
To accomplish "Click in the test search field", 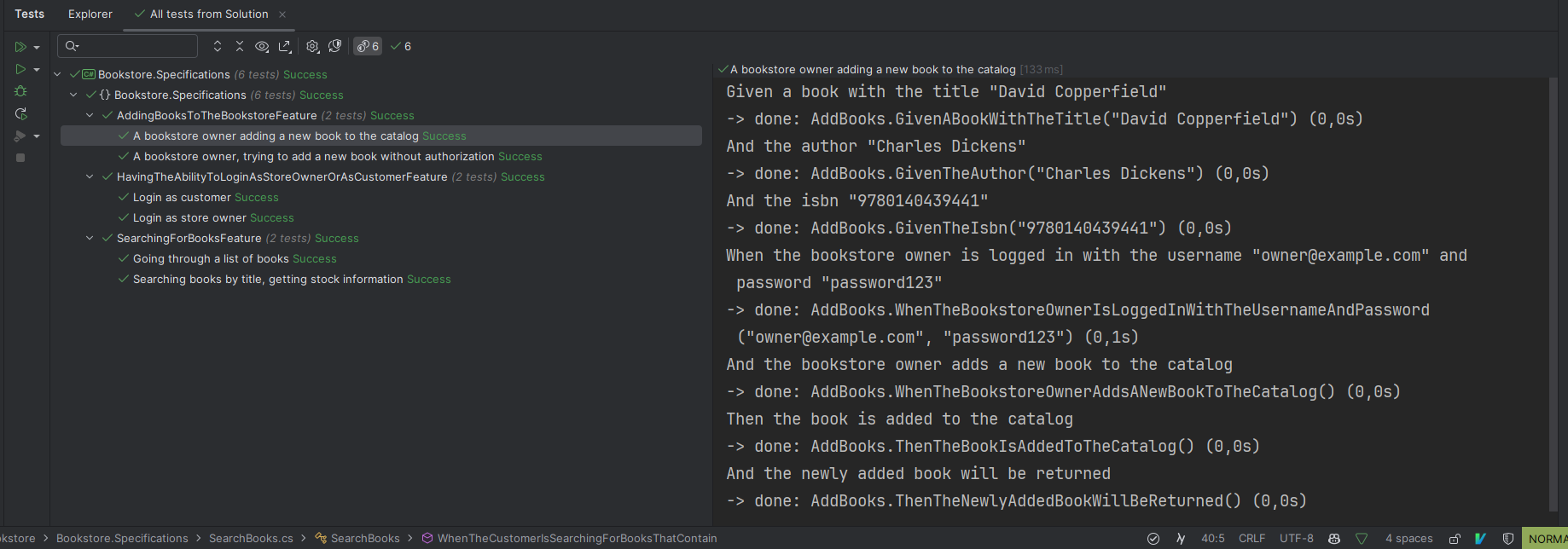I will [x=136, y=47].
